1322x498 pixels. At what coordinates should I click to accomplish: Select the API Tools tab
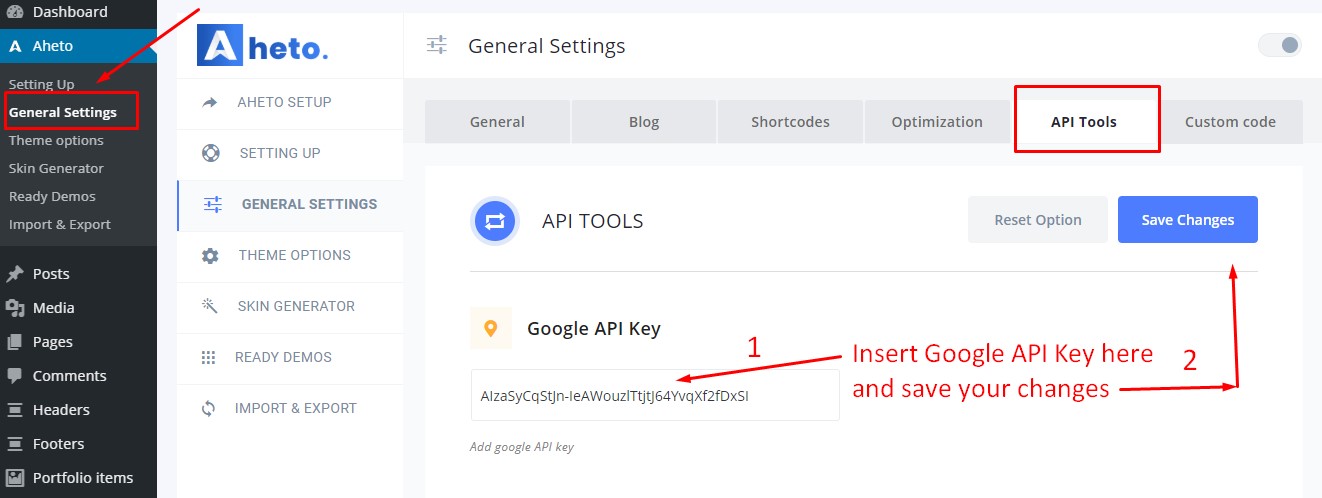point(1084,122)
